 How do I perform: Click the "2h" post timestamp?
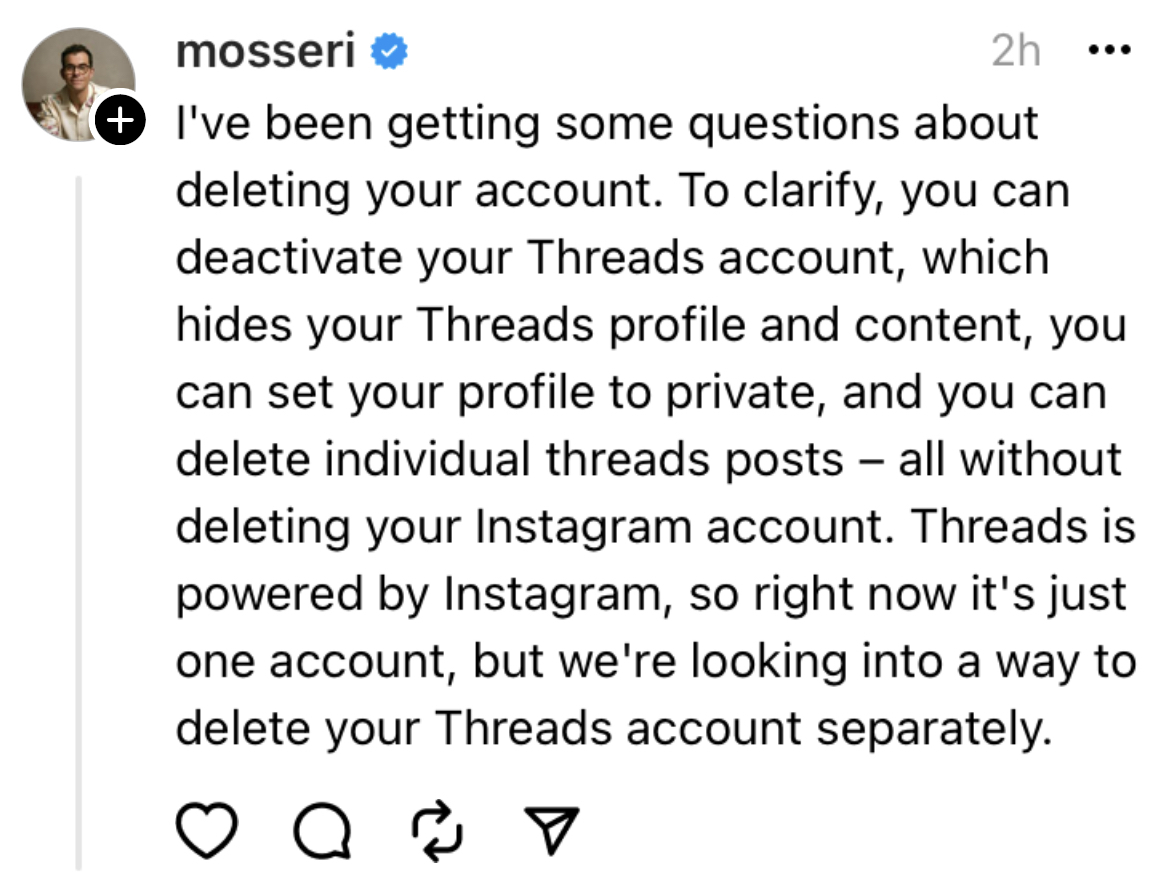coord(1015,51)
